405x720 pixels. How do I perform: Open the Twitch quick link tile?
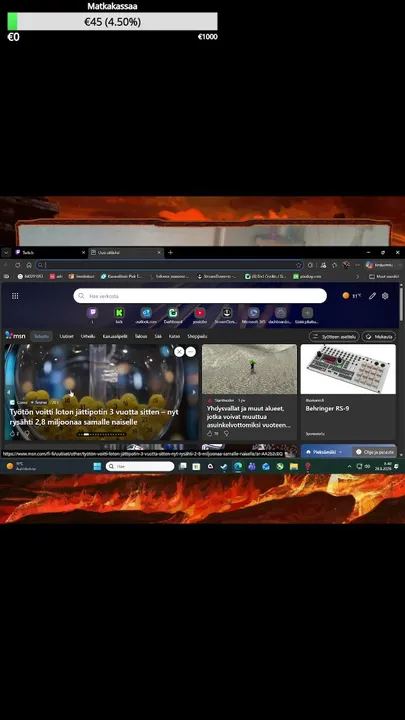(x=92, y=315)
